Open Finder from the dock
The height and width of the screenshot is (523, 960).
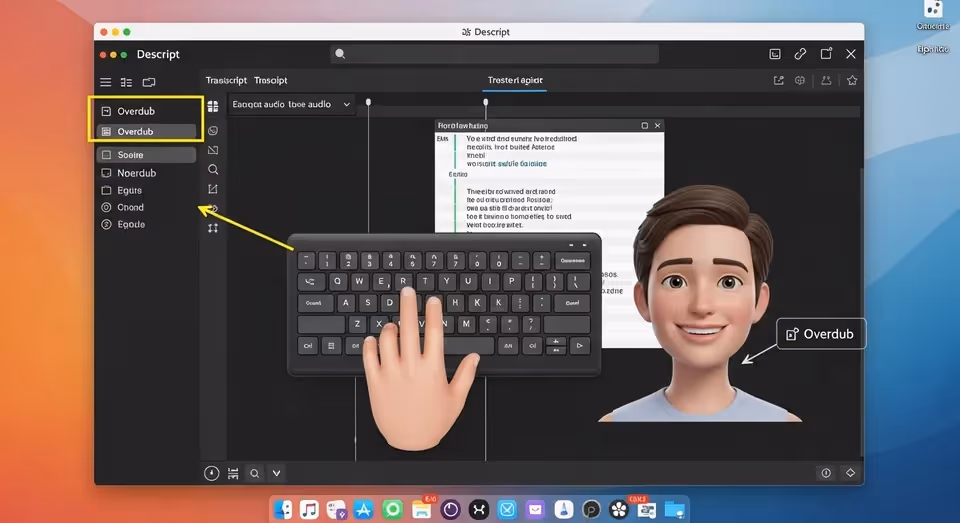pyautogui.click(x=283, y=510)
